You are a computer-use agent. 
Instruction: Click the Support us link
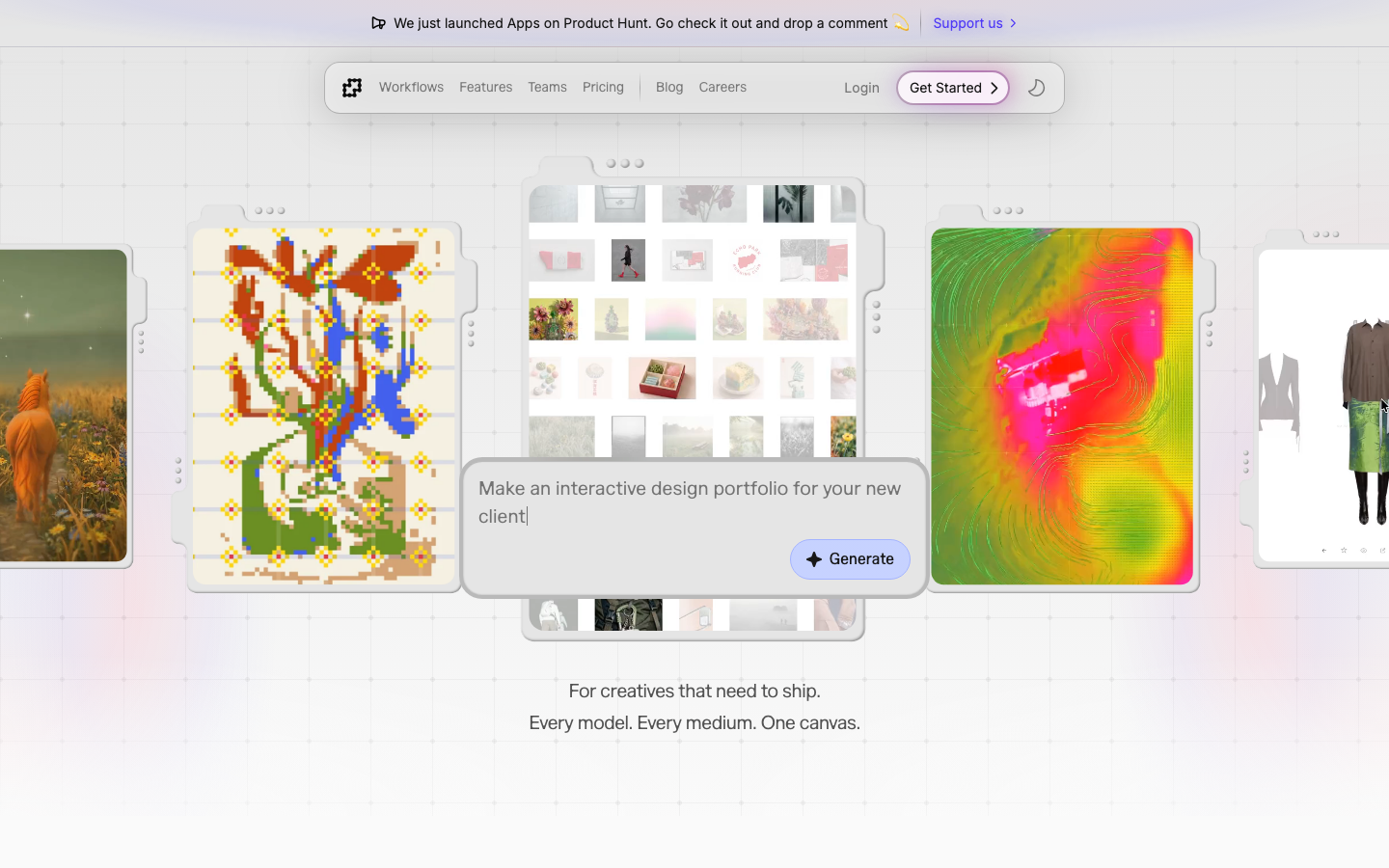(x=967, y=23)
